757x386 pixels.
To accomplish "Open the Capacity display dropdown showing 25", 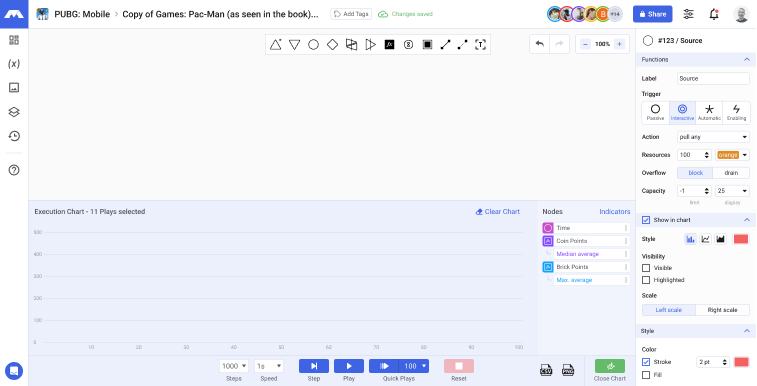I will 732,191.
